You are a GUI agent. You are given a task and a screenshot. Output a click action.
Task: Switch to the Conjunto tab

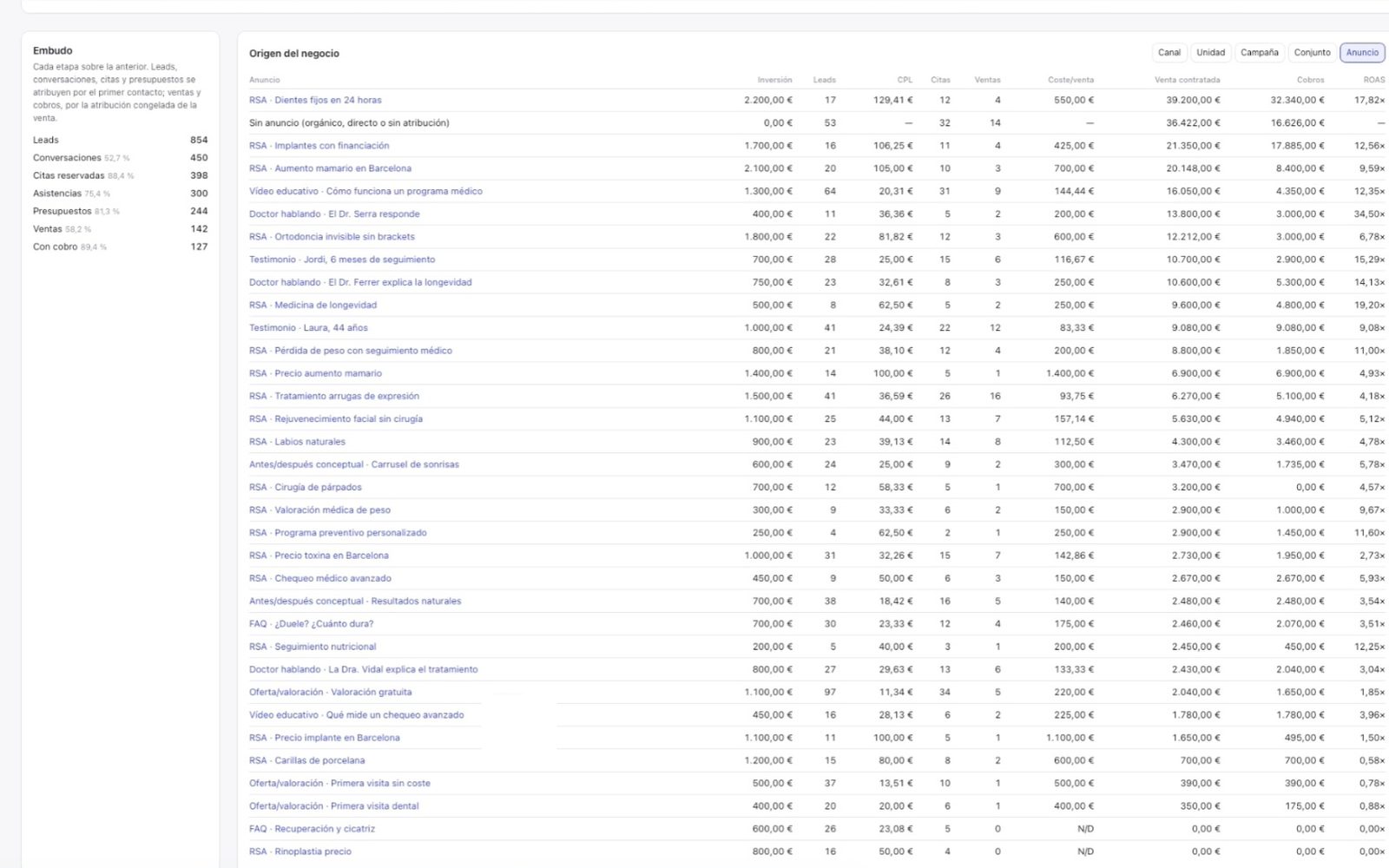1312,53
